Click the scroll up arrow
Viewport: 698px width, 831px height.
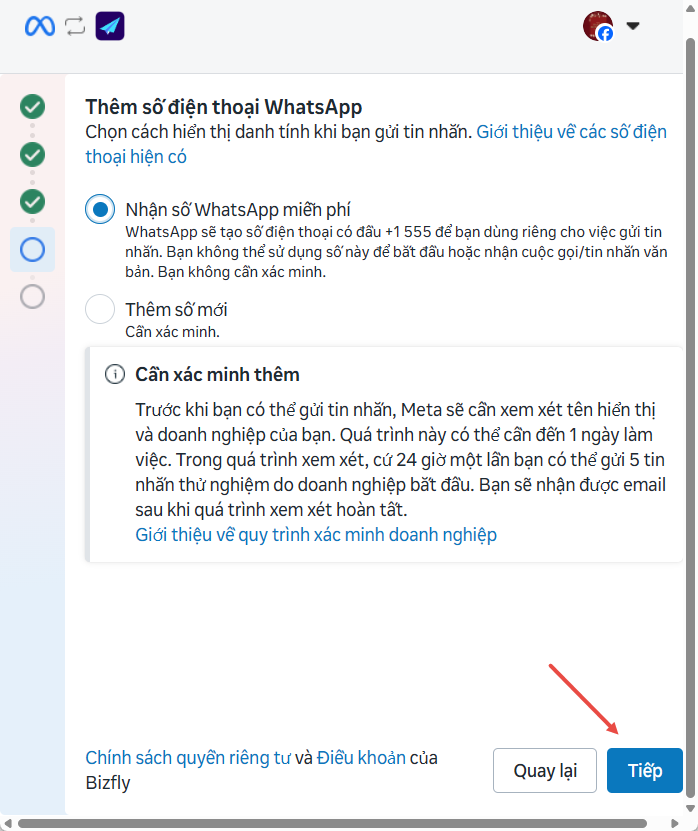690,8
